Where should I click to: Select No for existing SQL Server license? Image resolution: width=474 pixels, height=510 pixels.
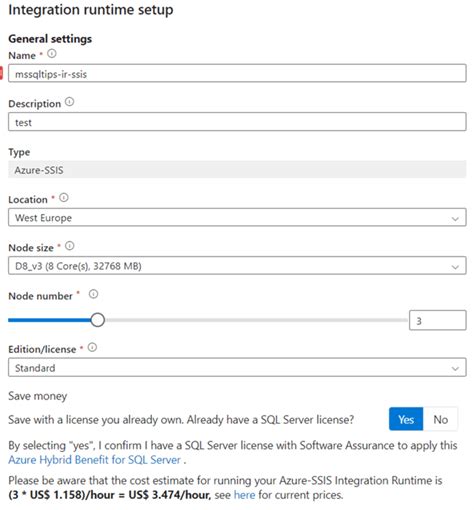pos(440,419)
